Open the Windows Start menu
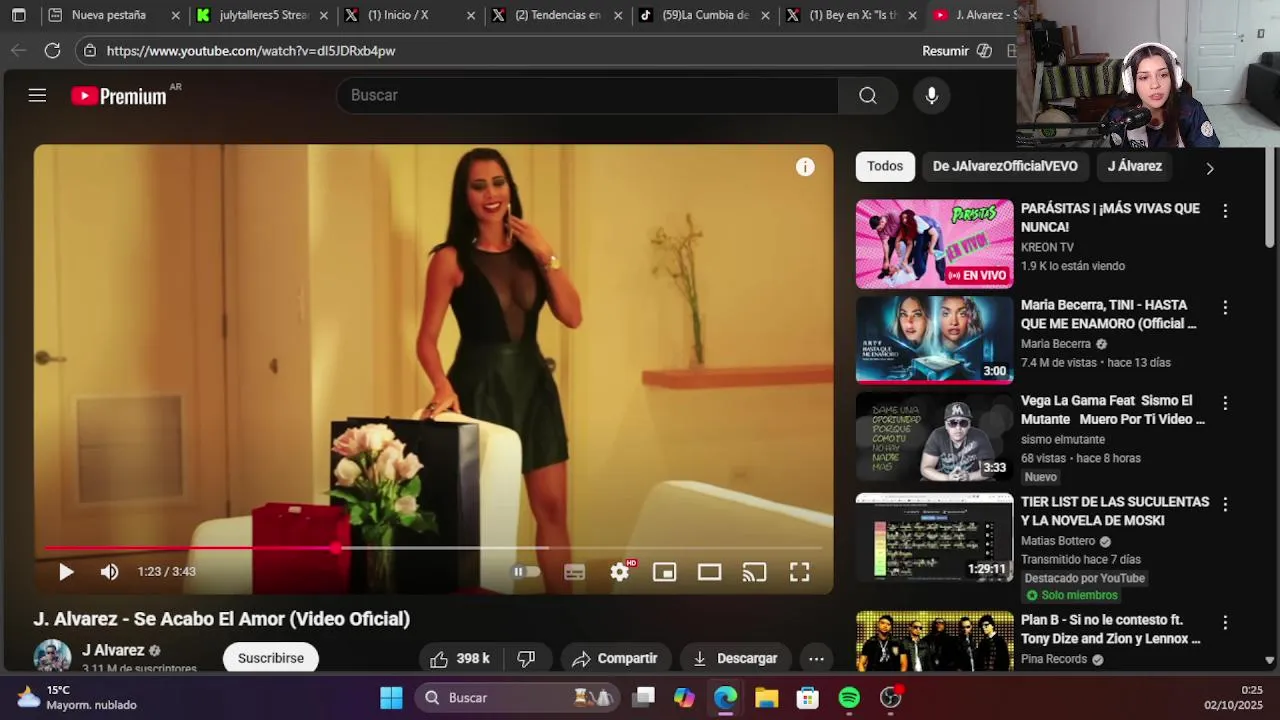This screenshot has width=1280, height=720. pyautogui.click(x=391, y=697)
